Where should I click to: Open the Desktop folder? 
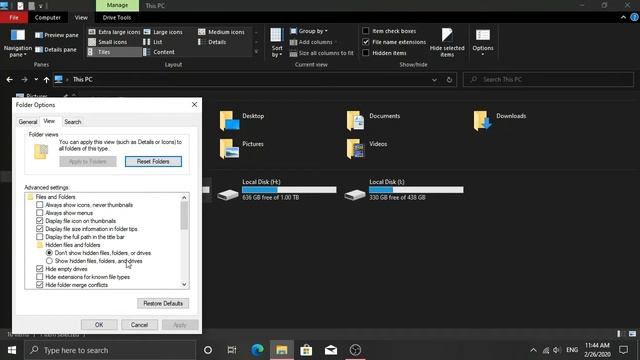(242, 121)
